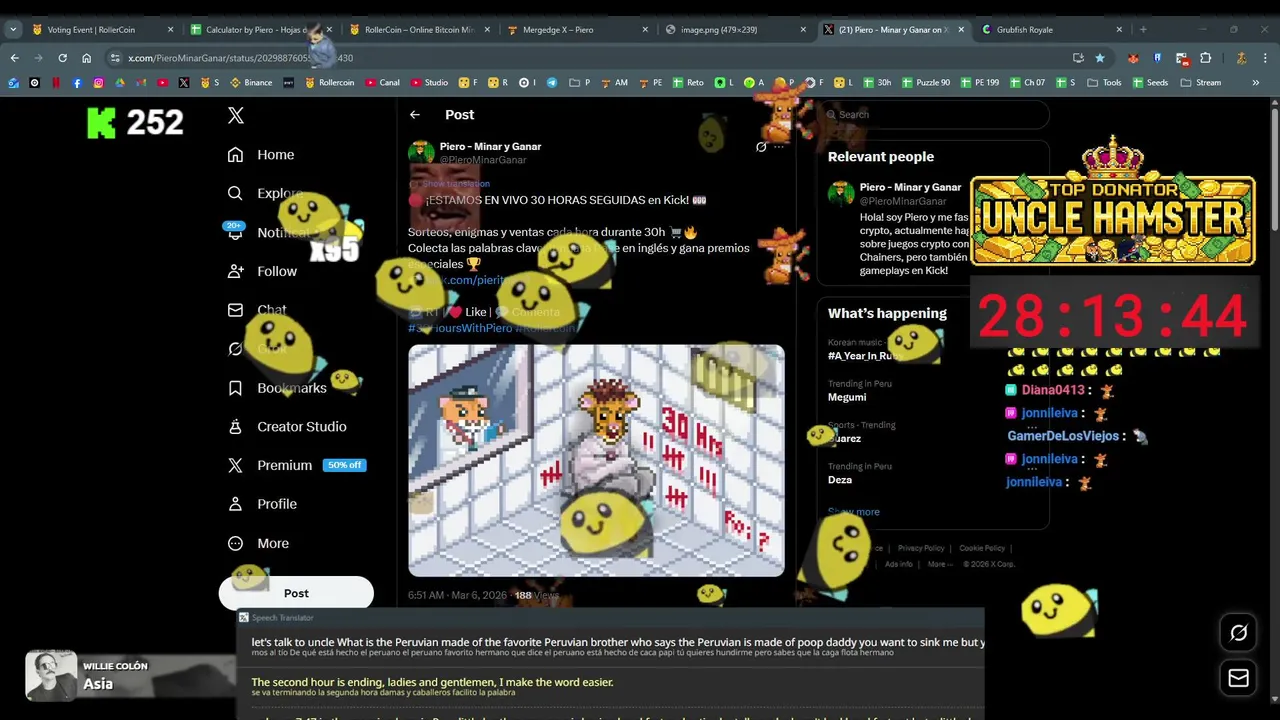Click the browser address bar URL
This screenshot has width=1280, height=720.
click(240, 58)
